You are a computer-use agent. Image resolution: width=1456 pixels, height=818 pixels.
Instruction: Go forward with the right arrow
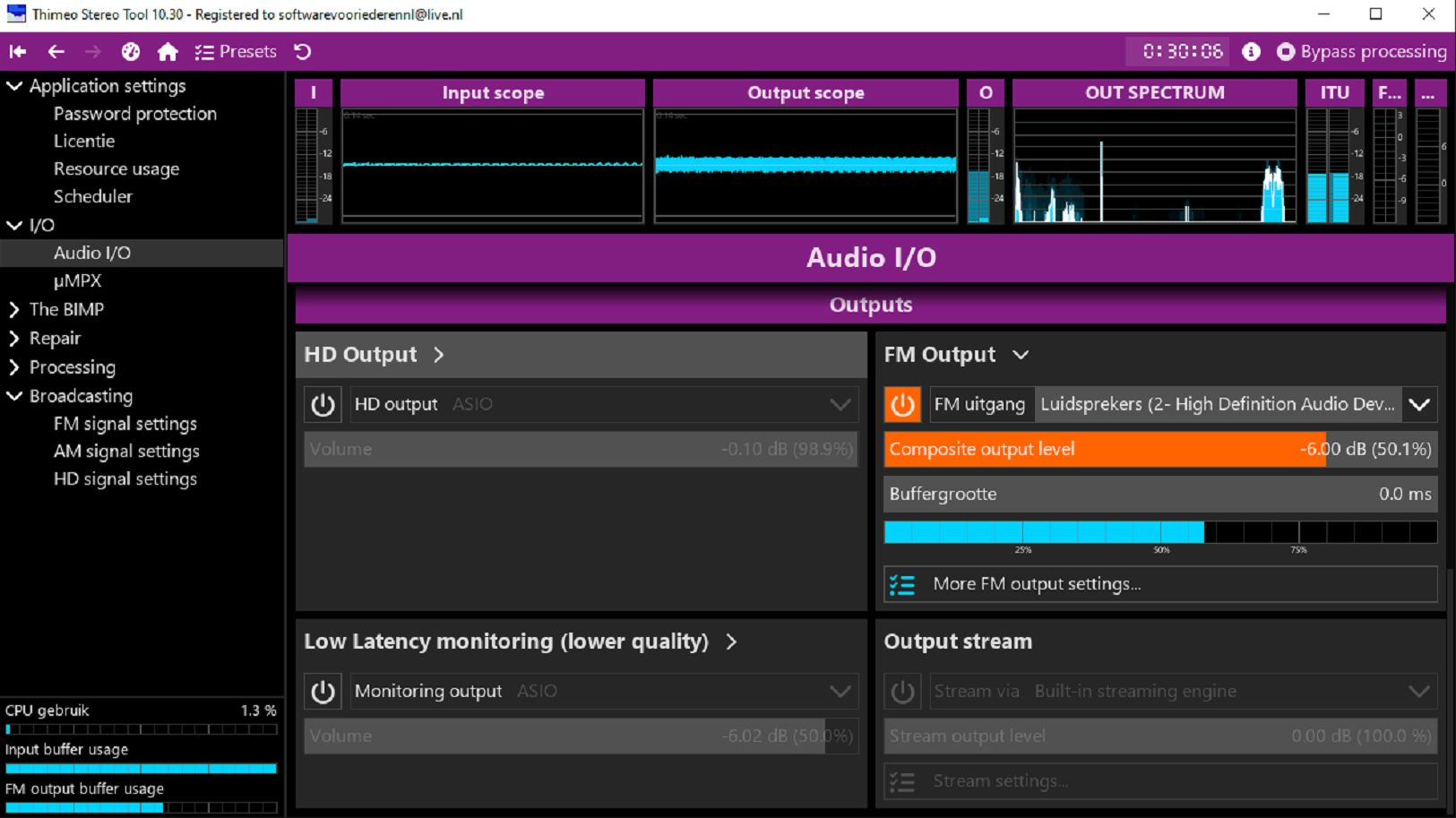pos(93,52)
